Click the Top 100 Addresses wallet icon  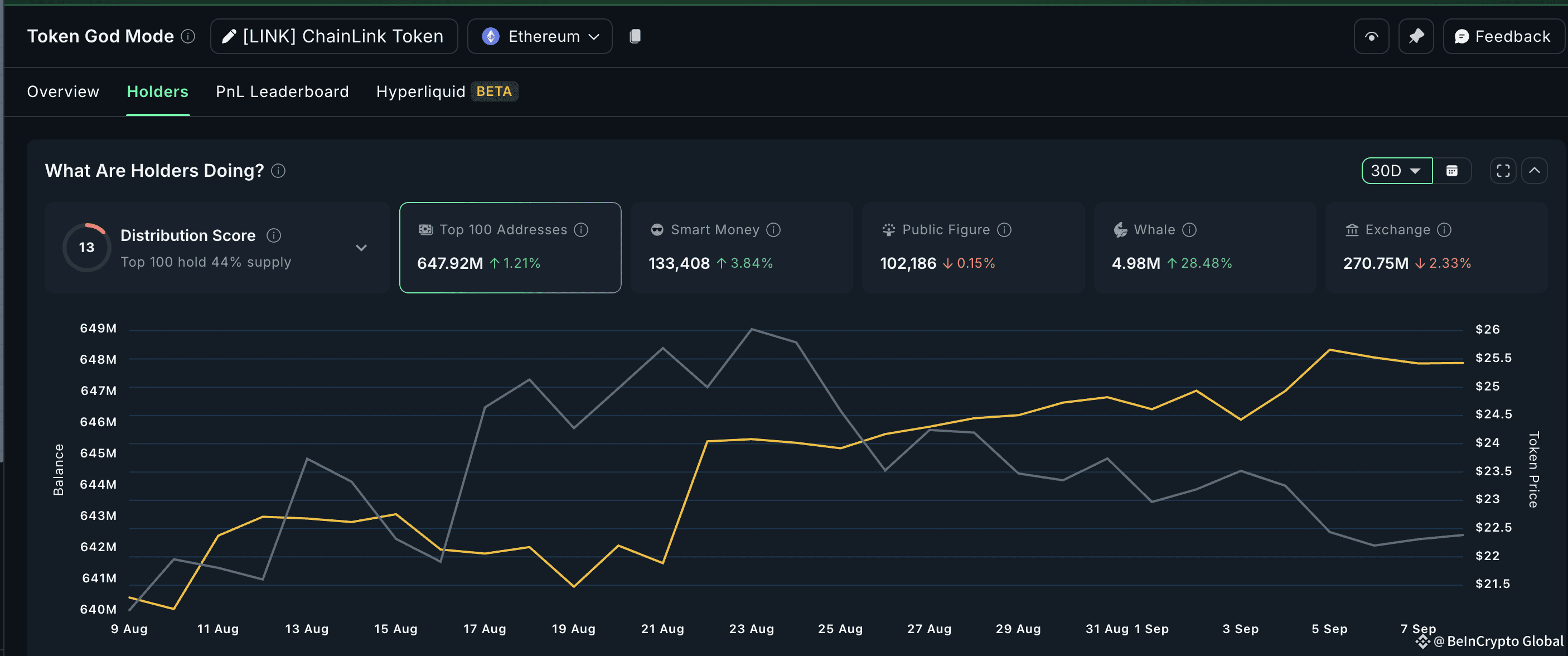pos(425,230)
